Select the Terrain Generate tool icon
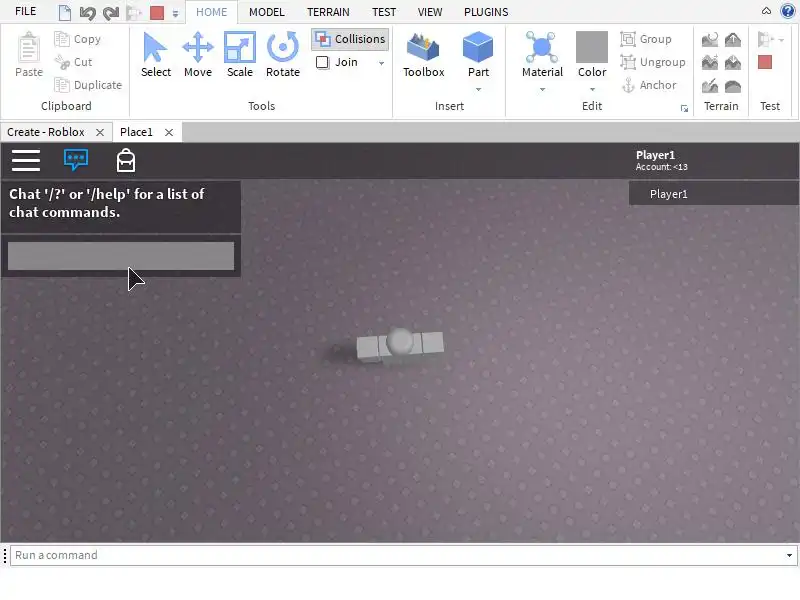The height and width of the screenshot is (600, 800). [x=710, y=39]
